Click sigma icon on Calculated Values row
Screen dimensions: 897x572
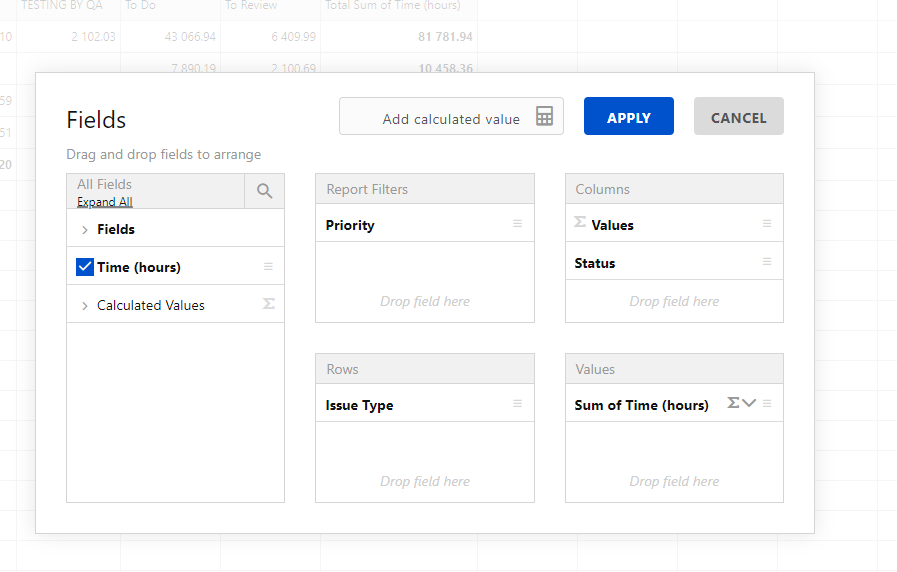click(268, 304)
